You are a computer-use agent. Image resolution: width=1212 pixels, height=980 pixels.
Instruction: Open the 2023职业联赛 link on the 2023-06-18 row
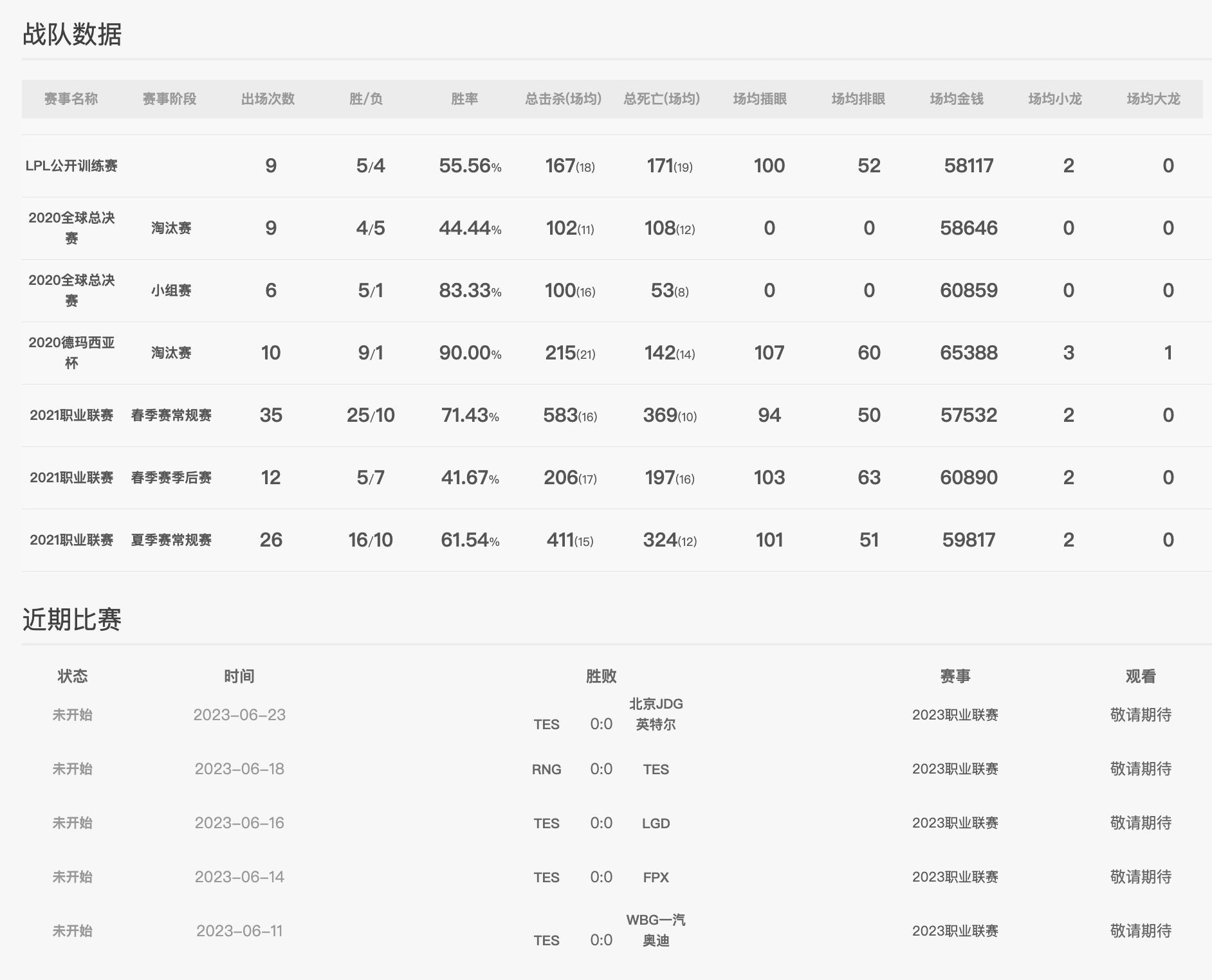[956, 769]
